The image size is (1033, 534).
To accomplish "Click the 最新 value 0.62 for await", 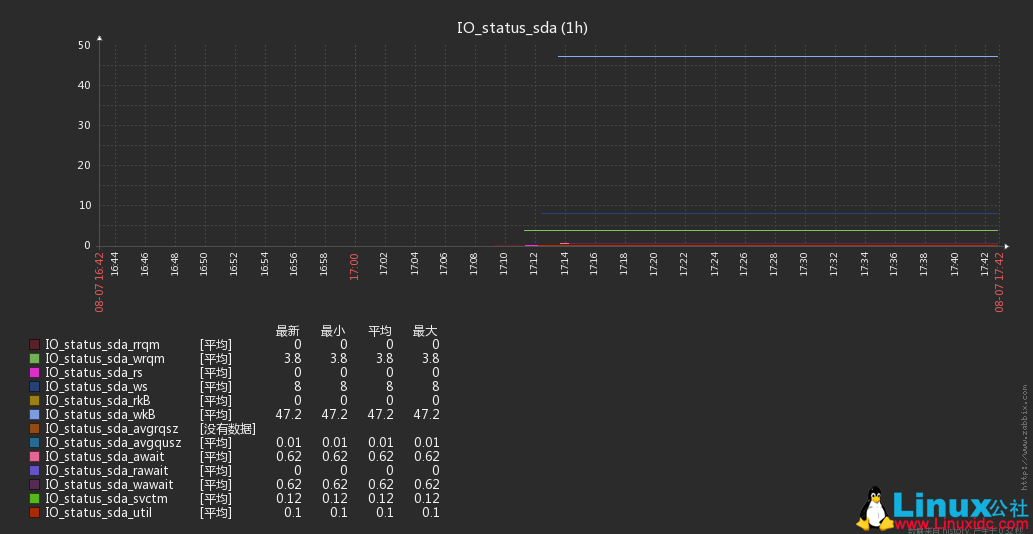I will (289, 456).
